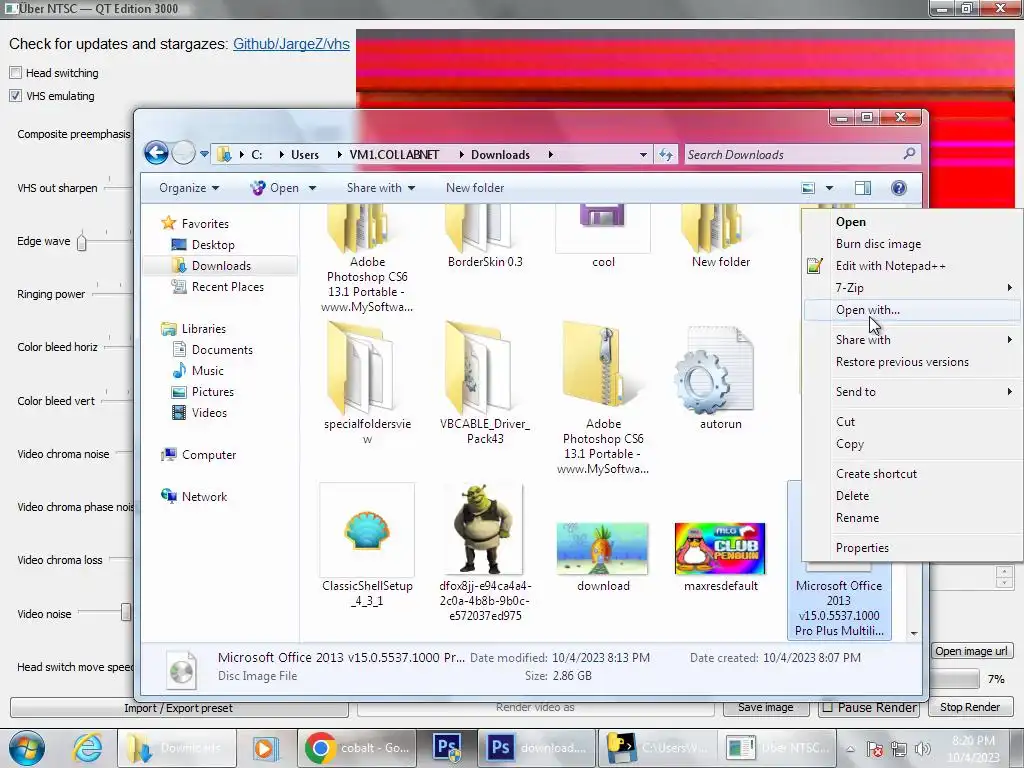
Task: Click the Github/JargeZ/vhs link
Action: pos(291,44)
